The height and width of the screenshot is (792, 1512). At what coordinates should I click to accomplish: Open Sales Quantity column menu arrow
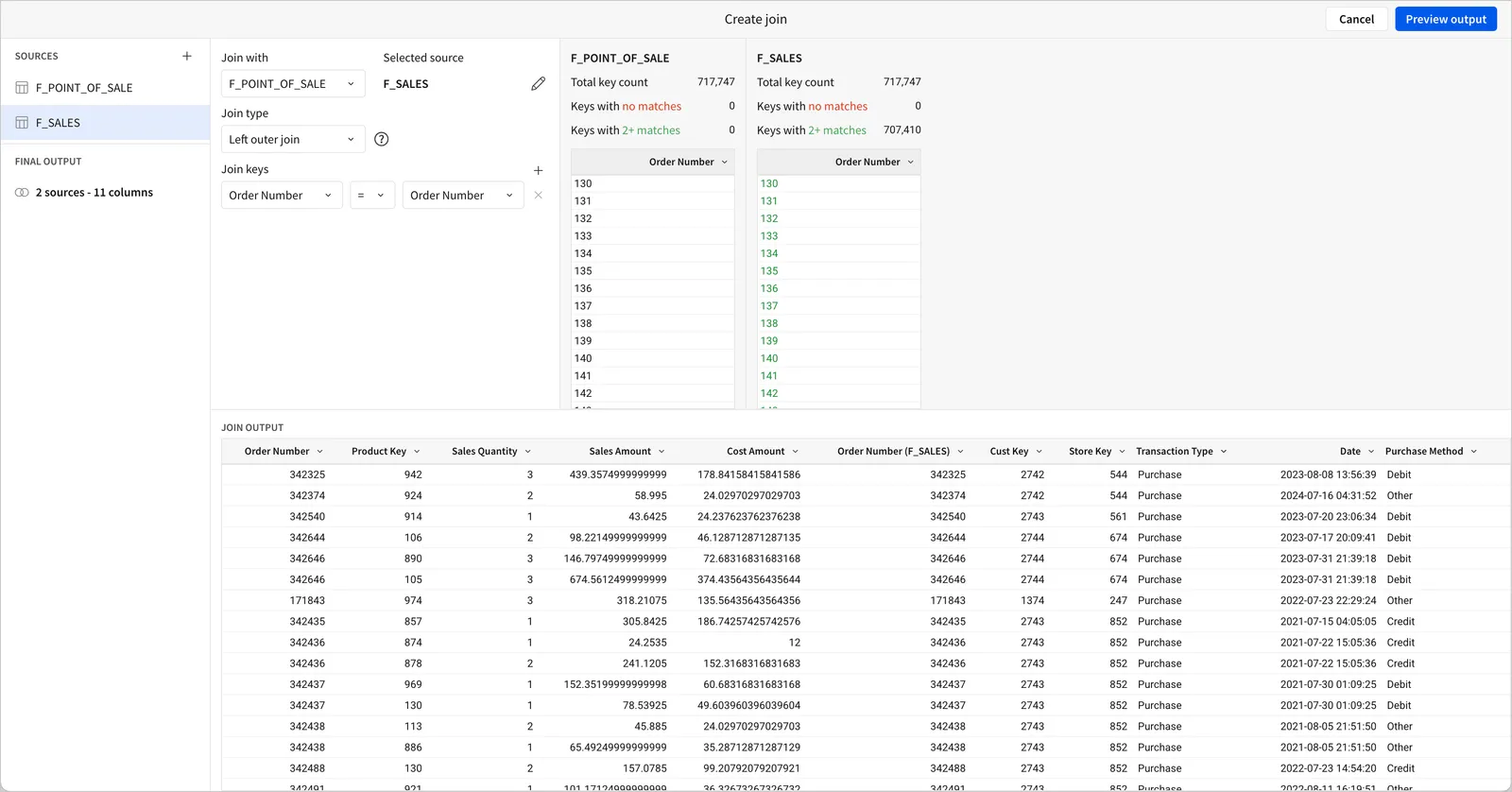[527, 452]
